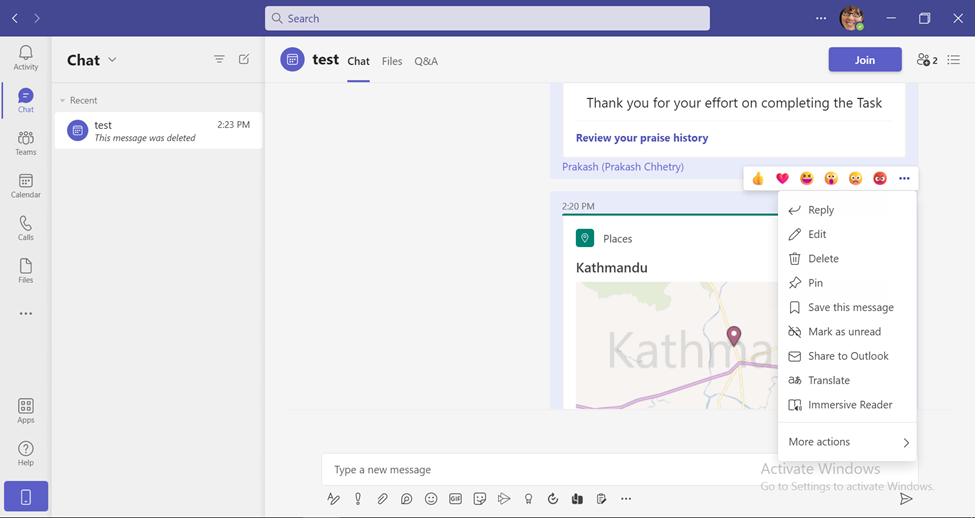
Task: Collapse the Recent chats group
Action: [78, 100]
